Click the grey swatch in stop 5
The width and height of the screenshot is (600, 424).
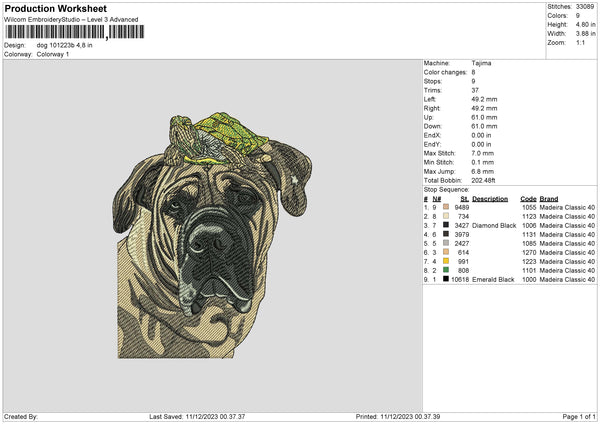pyautogui.click(x=446, y=243)
